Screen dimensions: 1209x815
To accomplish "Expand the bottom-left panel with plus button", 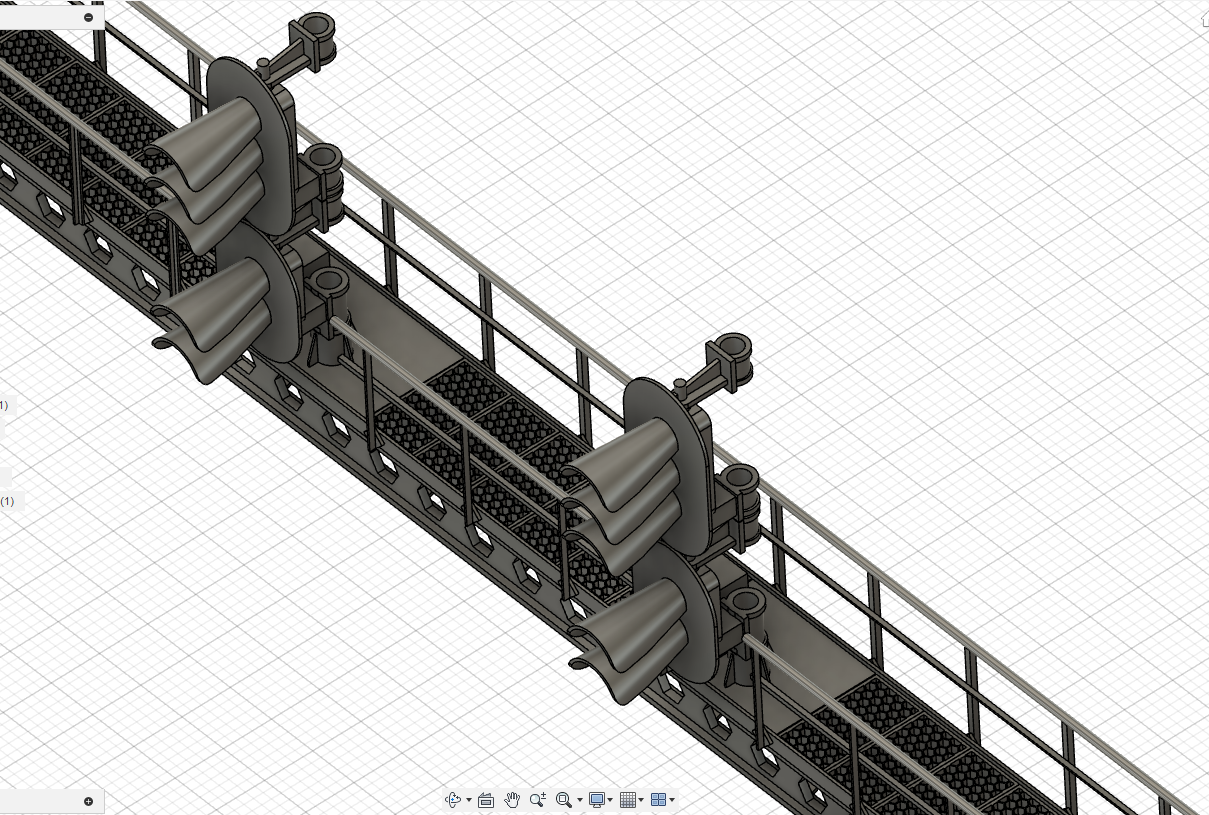I will pos(88,801).
